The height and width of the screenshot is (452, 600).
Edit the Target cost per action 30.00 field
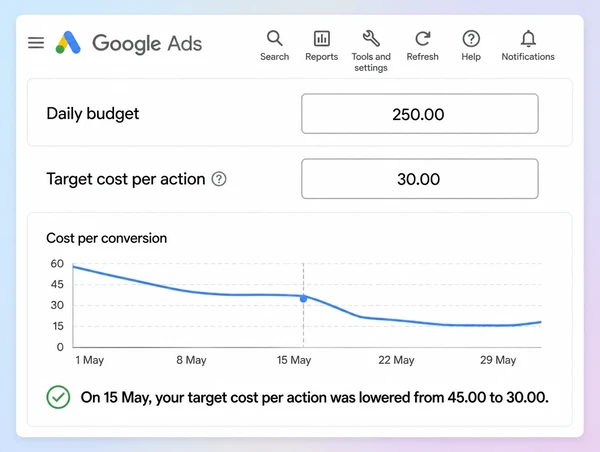[x=420, y=179]
